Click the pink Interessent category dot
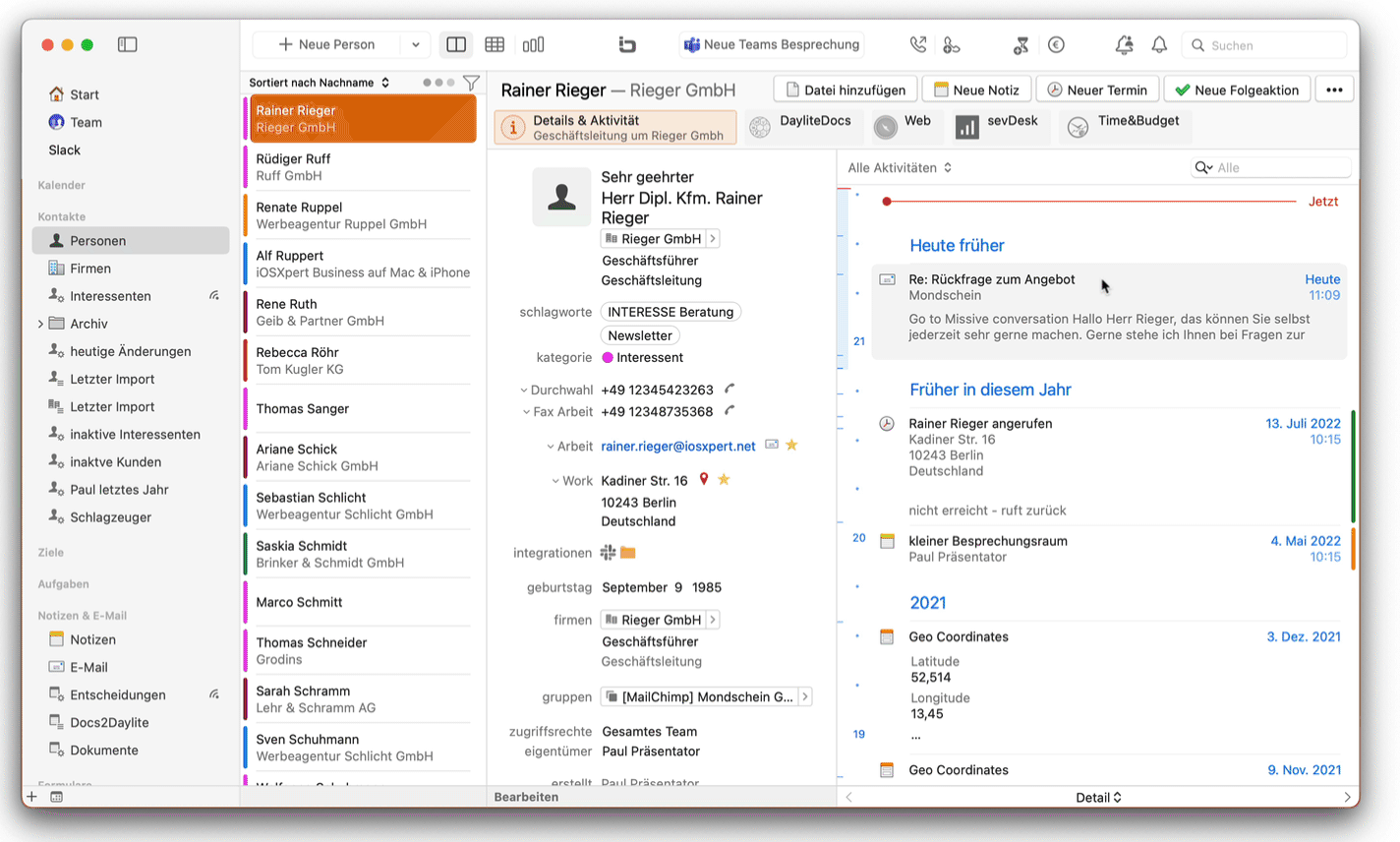The height and width of the screenshot is (842, 1400). coord(608,358)
